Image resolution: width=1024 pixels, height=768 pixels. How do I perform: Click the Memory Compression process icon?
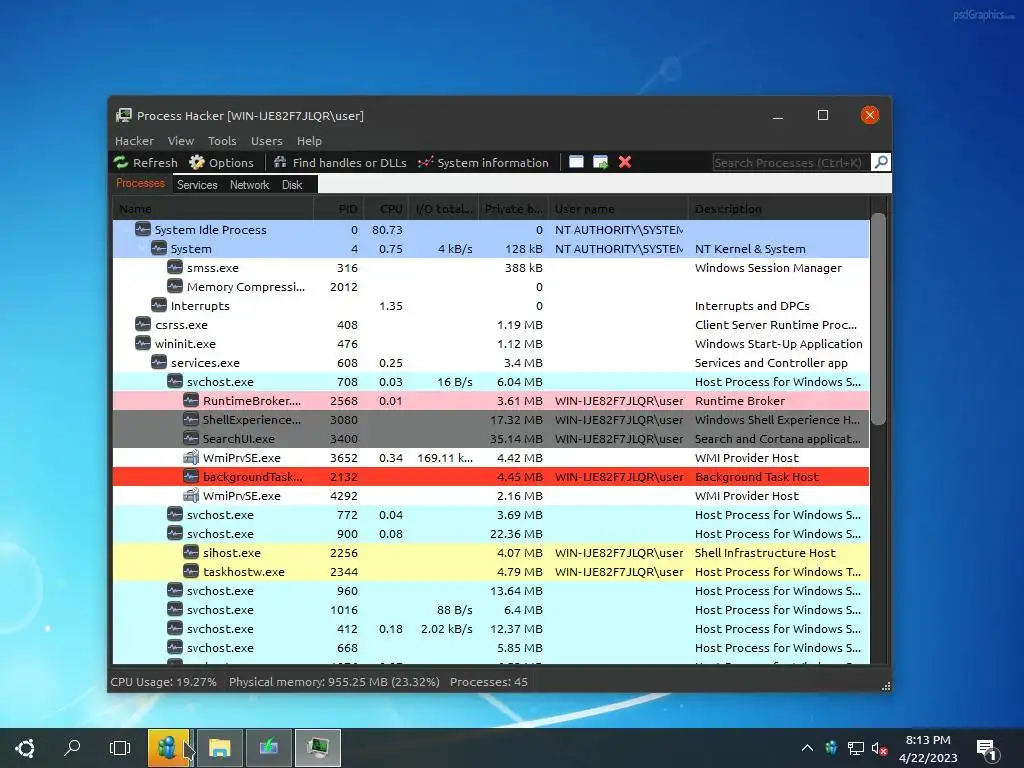(x=175, y=287)
